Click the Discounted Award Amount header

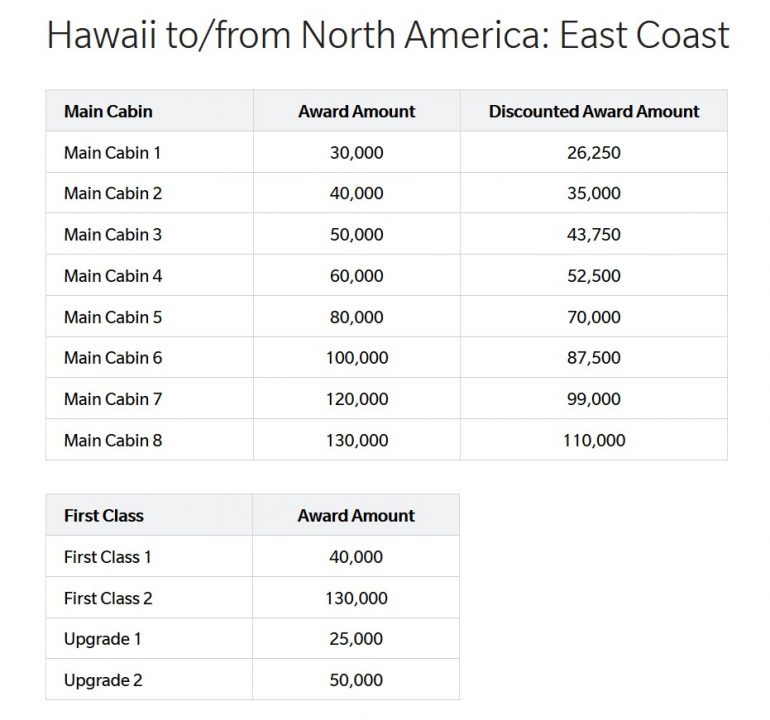pyautogui.click(x=593, y=111)
